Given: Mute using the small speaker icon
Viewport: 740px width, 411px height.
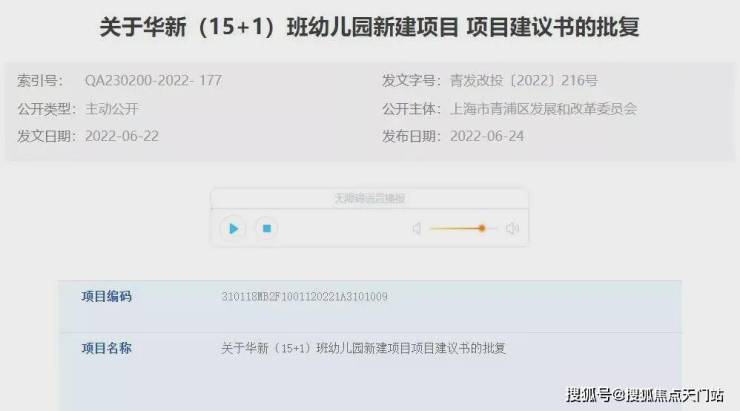Looking at the screenshot, I should coord(416,229).
